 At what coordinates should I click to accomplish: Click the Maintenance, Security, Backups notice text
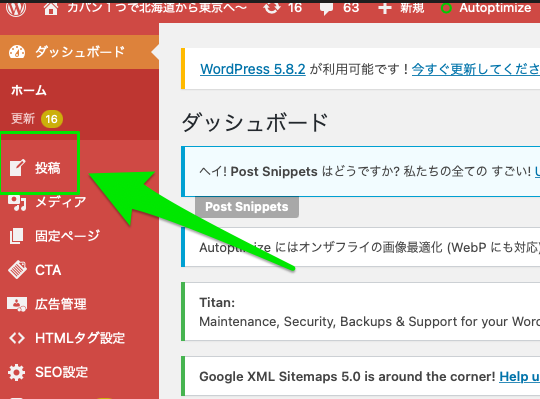tap(370, 322)
